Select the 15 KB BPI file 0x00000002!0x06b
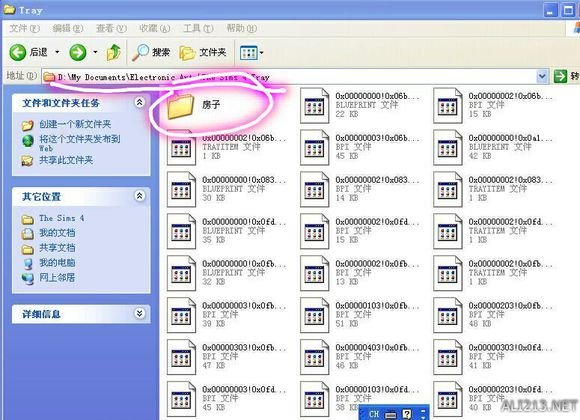The height and width of the screenshot is (420, 580). [x=448, y=106]
